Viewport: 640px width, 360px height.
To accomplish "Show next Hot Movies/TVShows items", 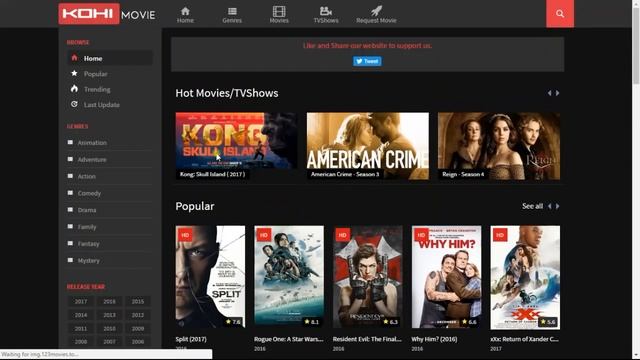I will [558, 93].
